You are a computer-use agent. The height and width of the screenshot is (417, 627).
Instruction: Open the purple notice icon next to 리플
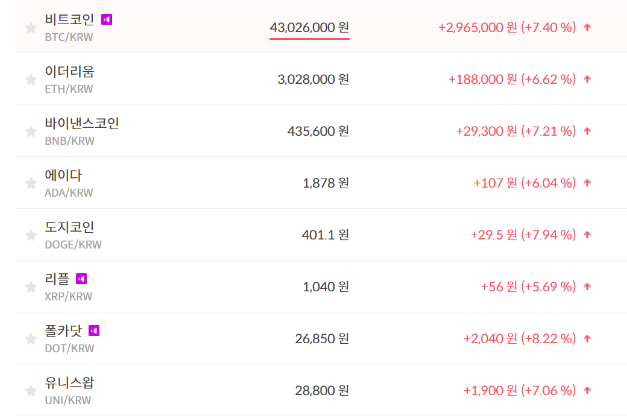click(x=81, y=278)
